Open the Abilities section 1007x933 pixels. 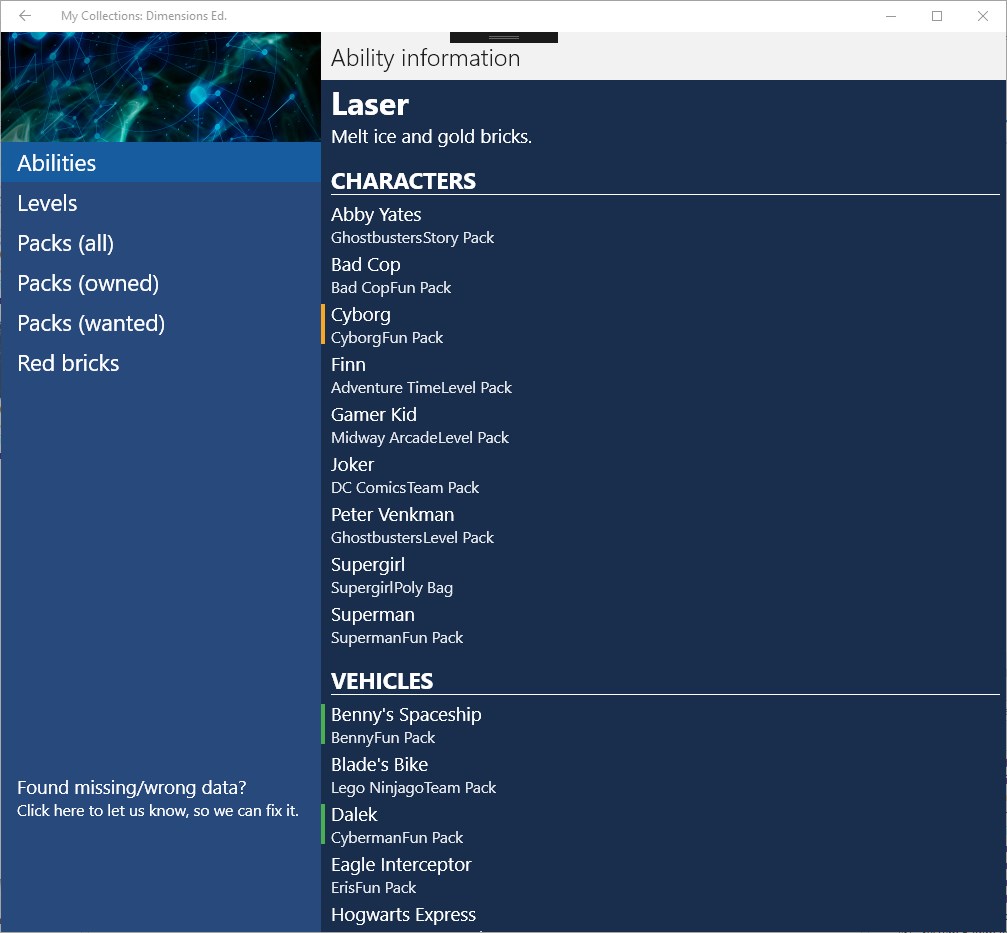pos(161,162)
